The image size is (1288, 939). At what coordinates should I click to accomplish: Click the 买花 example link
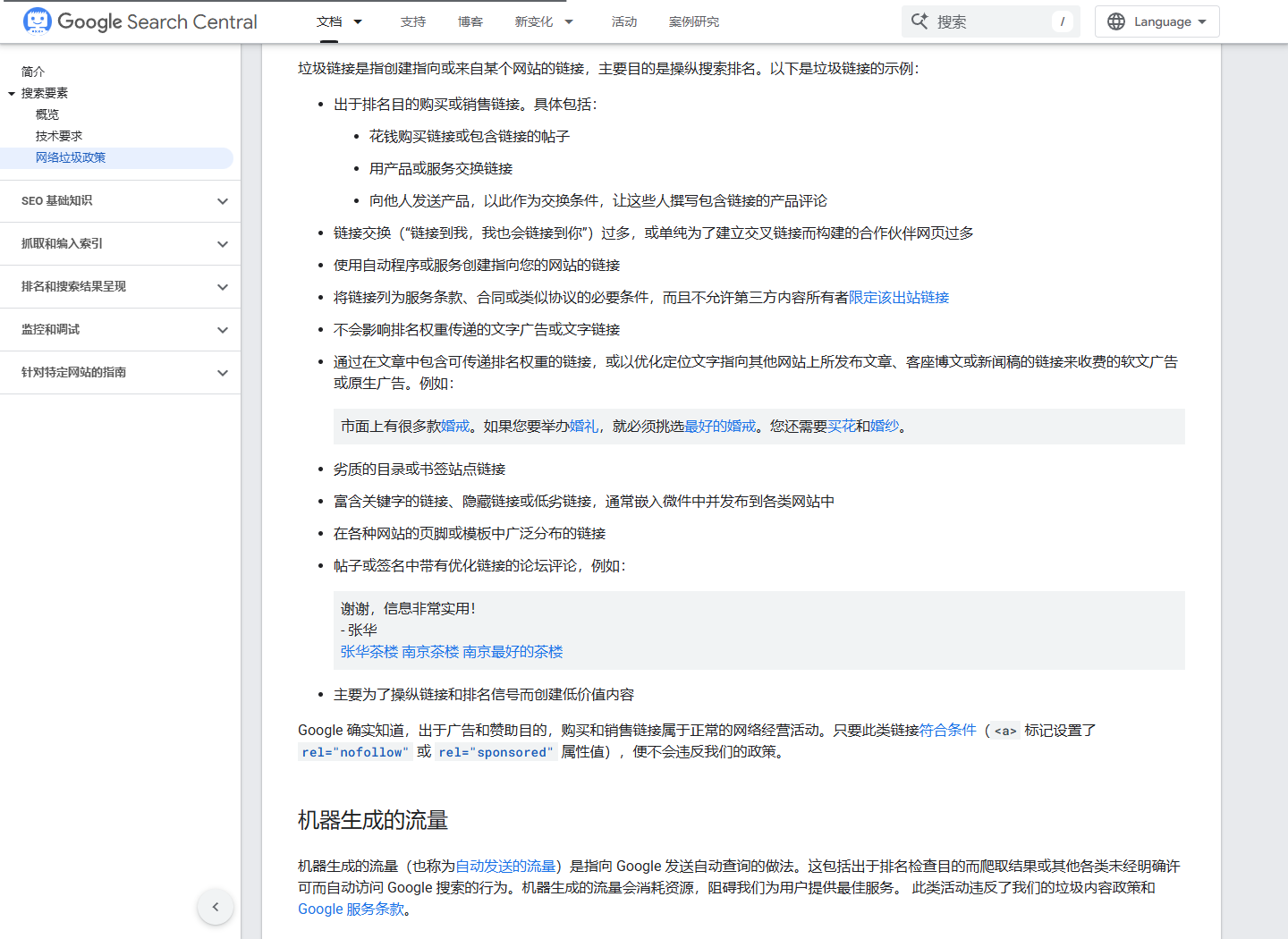click(x=842, y=427)
